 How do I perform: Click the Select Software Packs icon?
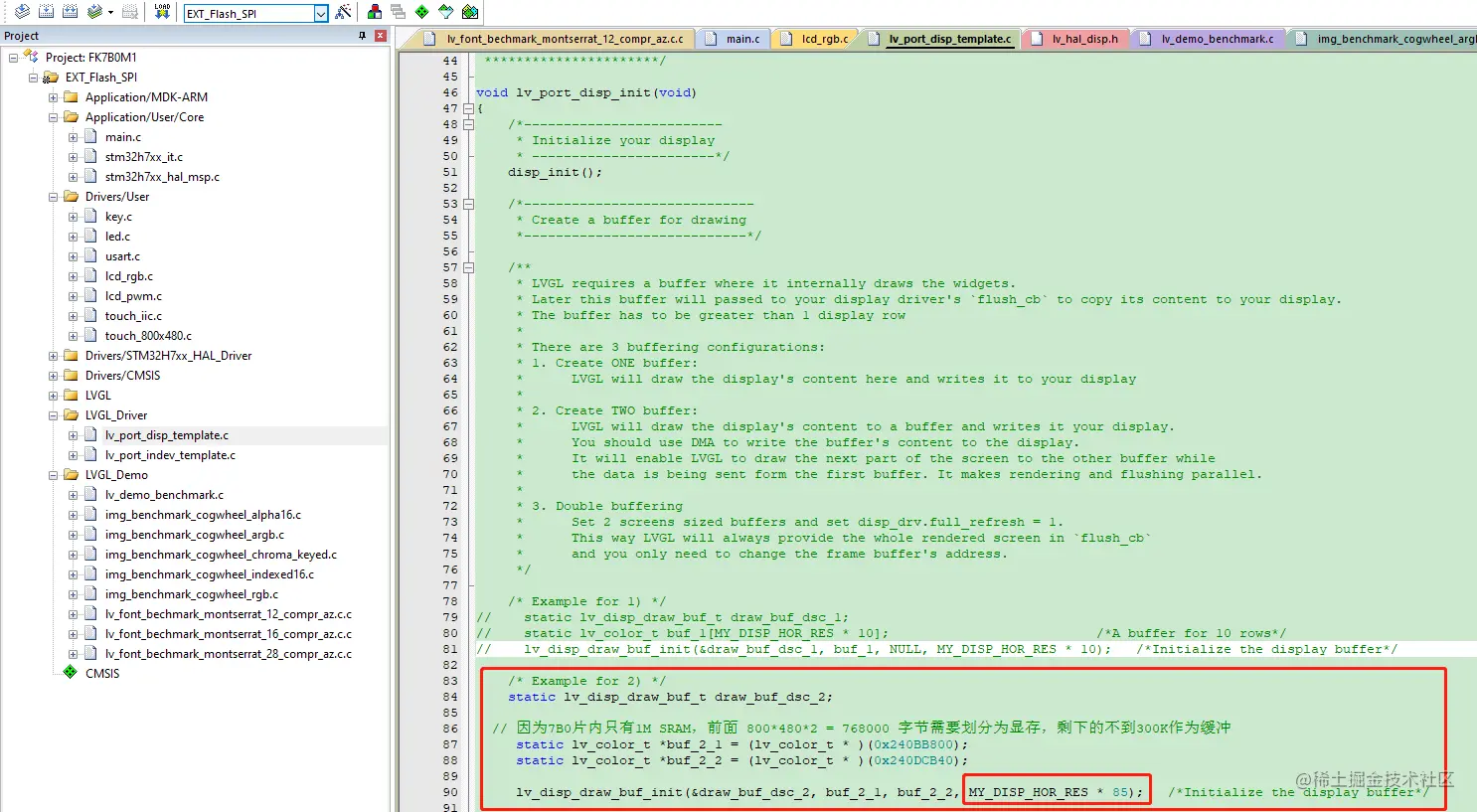point(446,12)
